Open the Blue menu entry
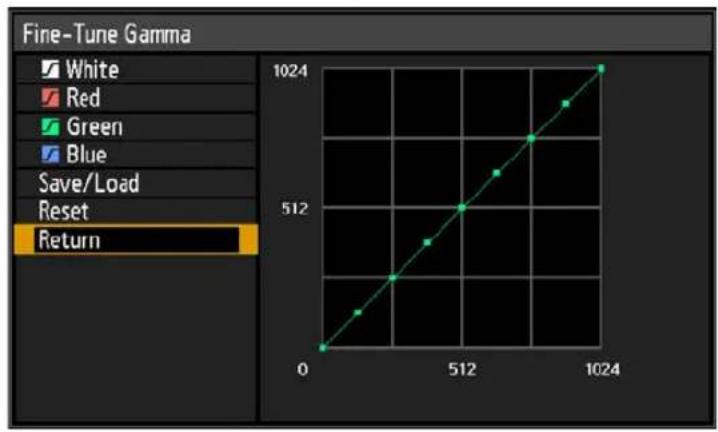Image resolution: width=718 pixels, height=432 pixels. point(136,154)
